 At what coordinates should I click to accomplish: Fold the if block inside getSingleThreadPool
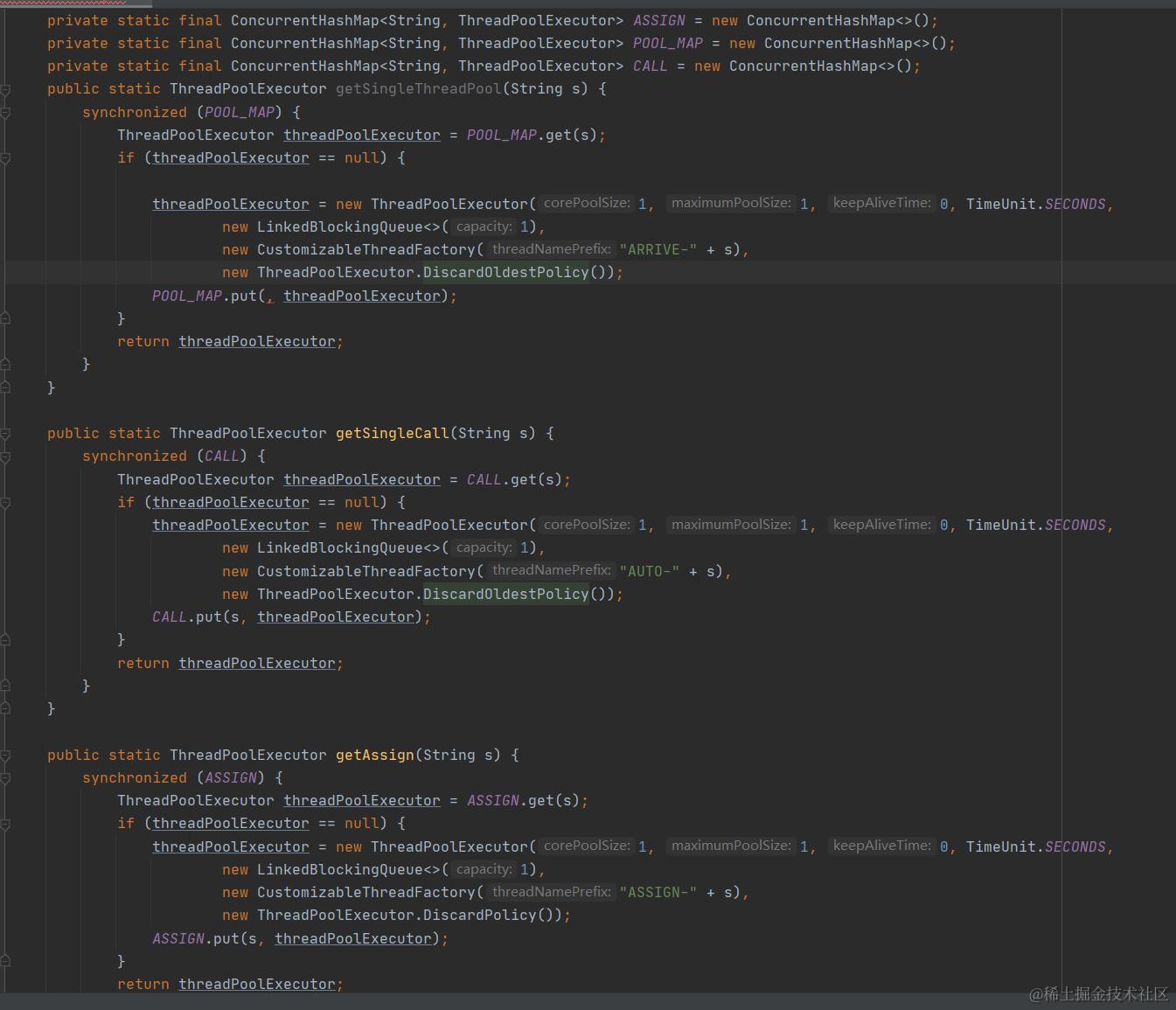(5, 158)
